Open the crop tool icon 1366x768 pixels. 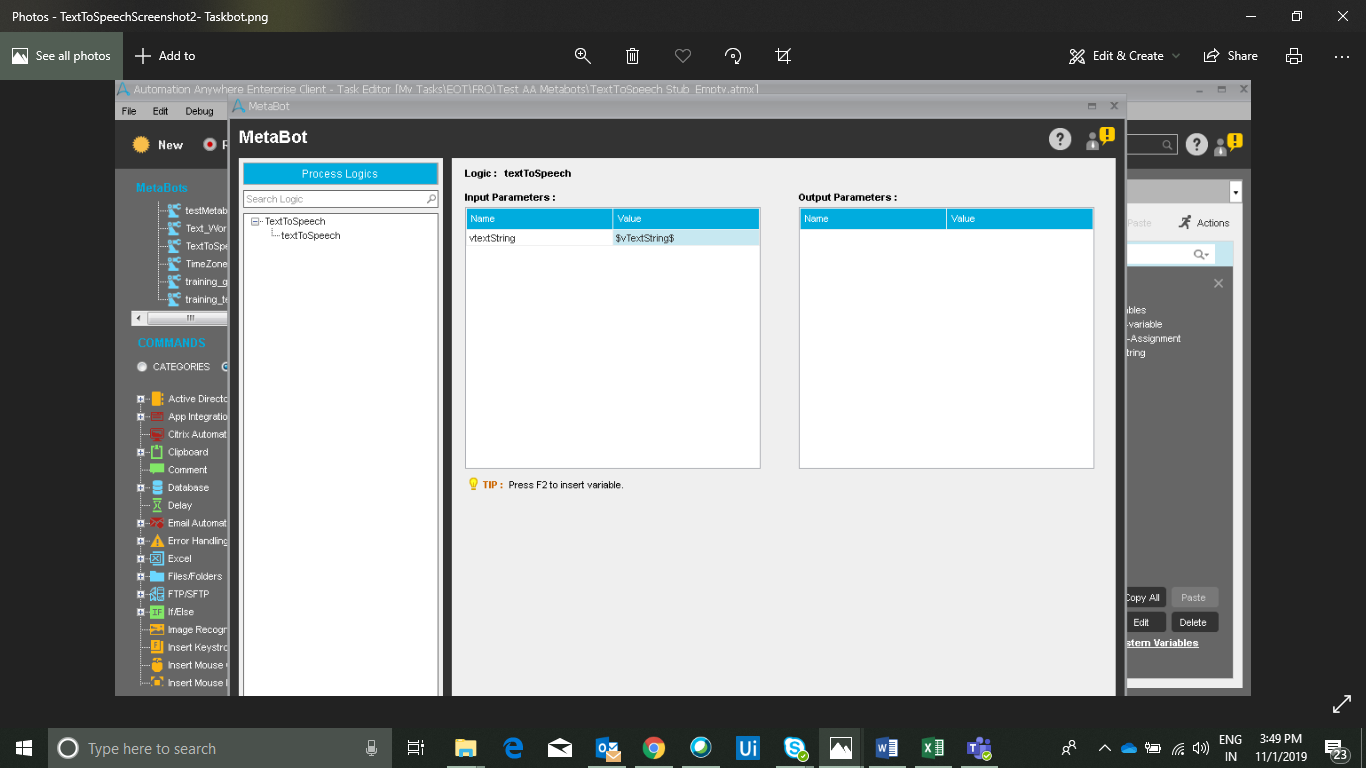783,56
